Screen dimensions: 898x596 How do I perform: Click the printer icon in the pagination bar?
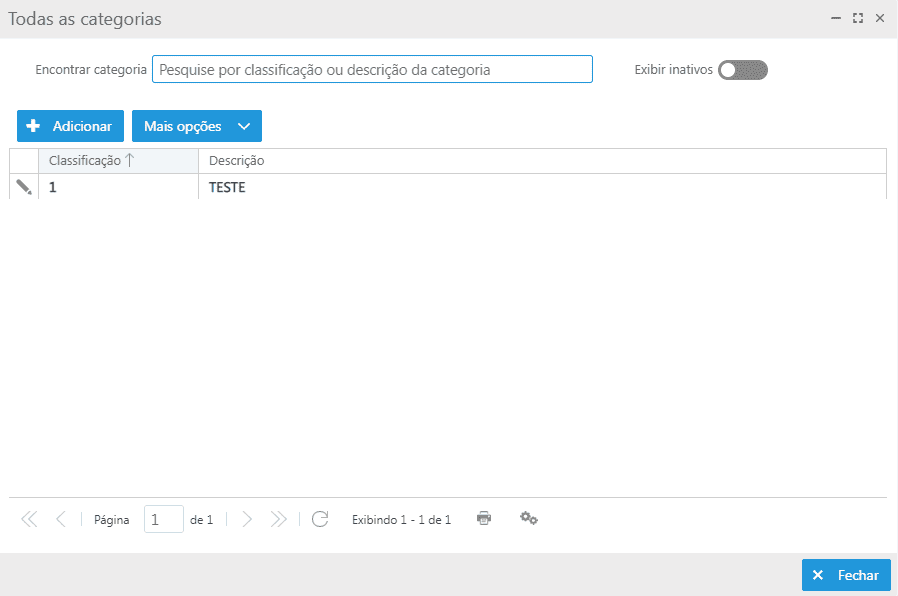pyautogui.click(x=484, y=518)
